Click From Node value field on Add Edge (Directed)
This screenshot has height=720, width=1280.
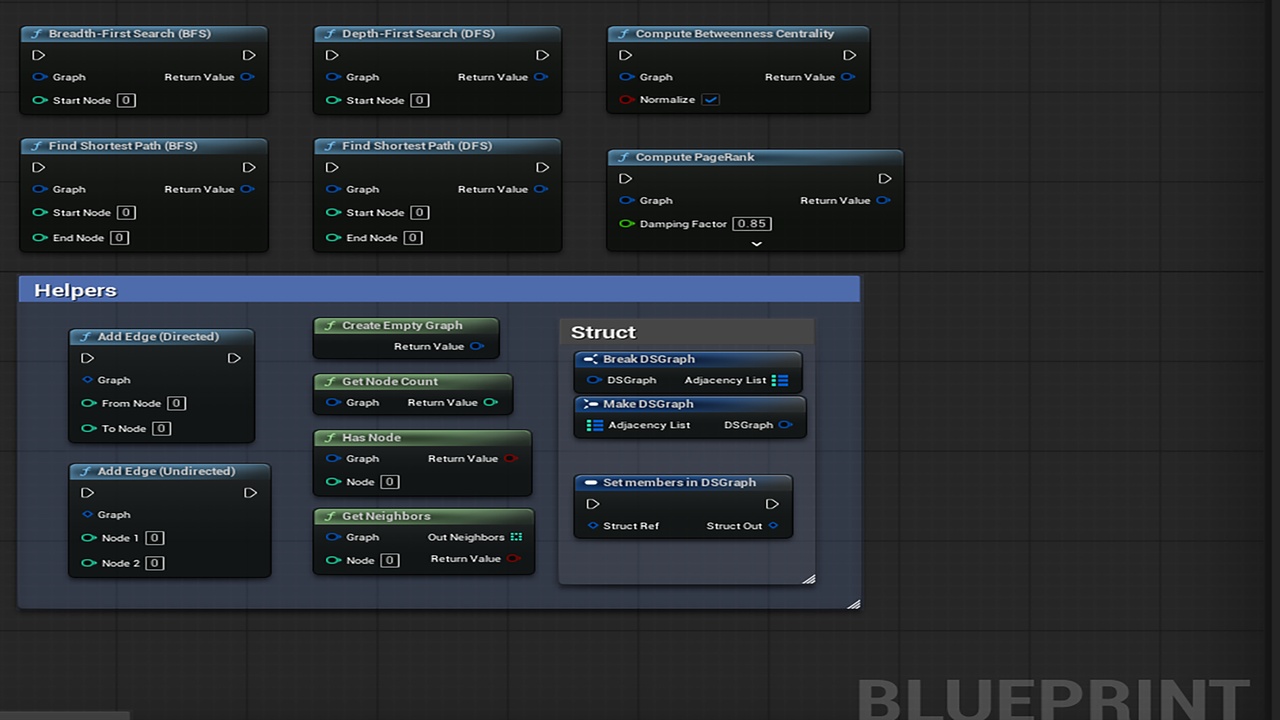(x=176, y=403)
